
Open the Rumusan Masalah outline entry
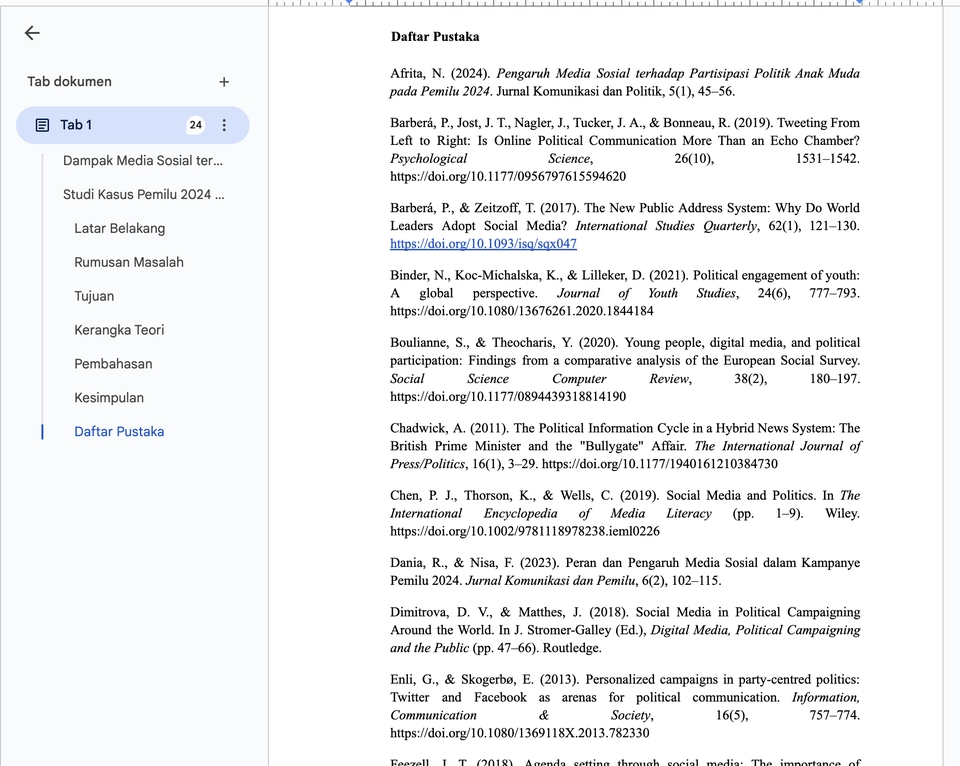pyautogui.click(x=128, y=262)
